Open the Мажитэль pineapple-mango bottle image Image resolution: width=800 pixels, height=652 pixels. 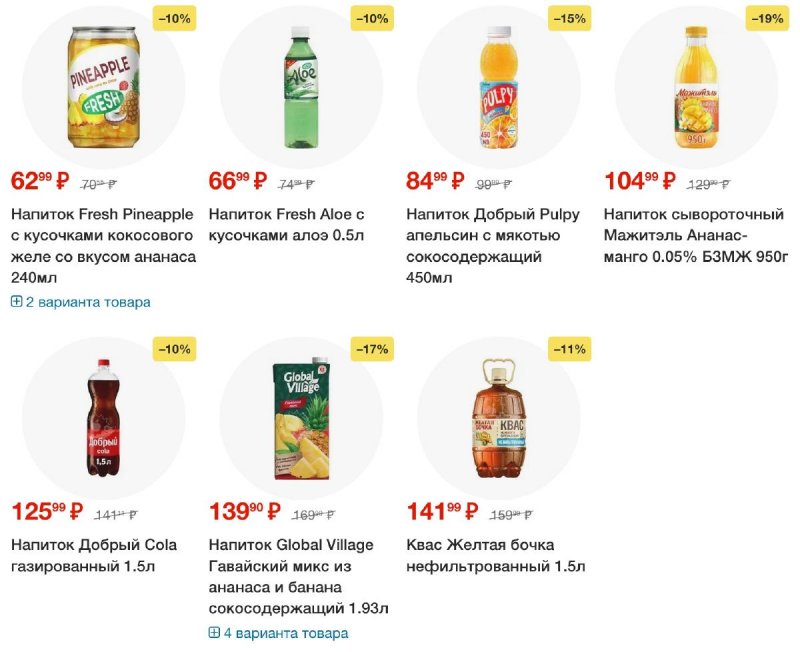click(x=696, y=87)
